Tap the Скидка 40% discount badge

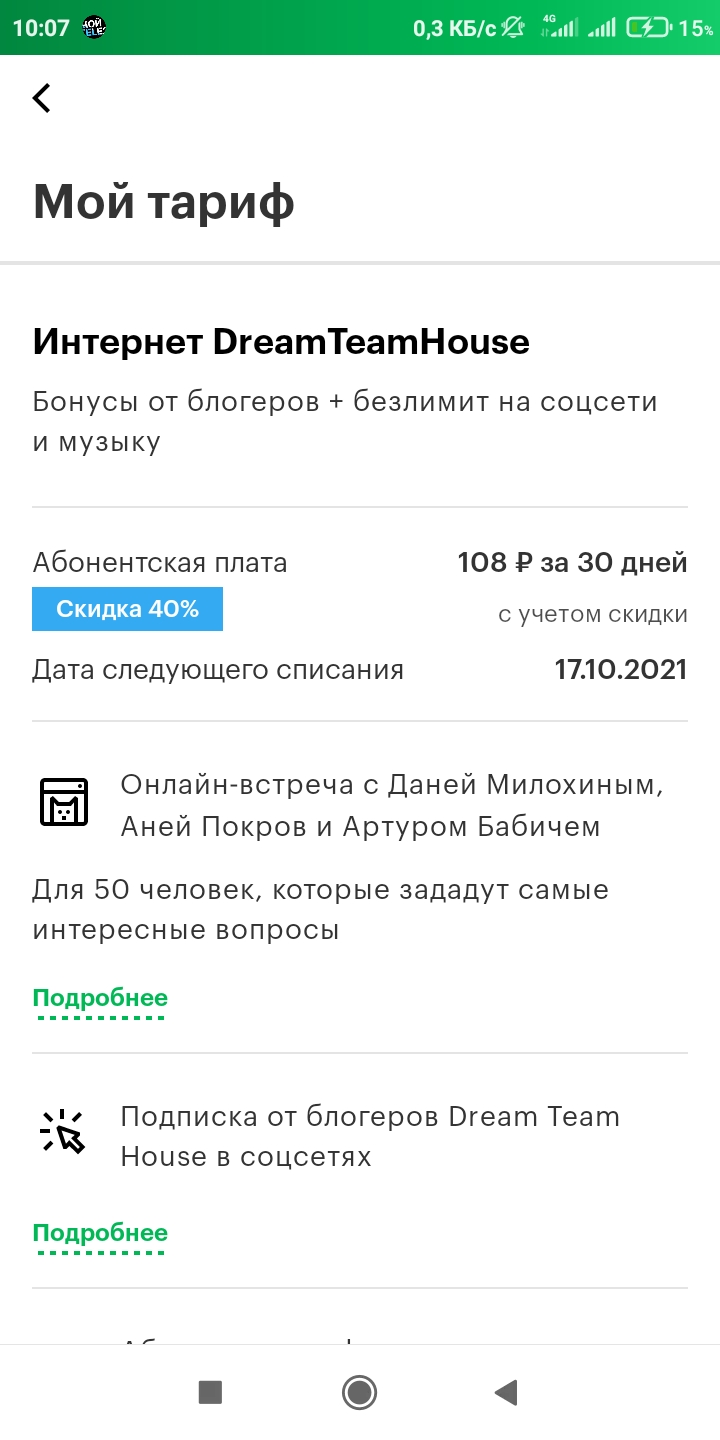click(x=128, y=609)
